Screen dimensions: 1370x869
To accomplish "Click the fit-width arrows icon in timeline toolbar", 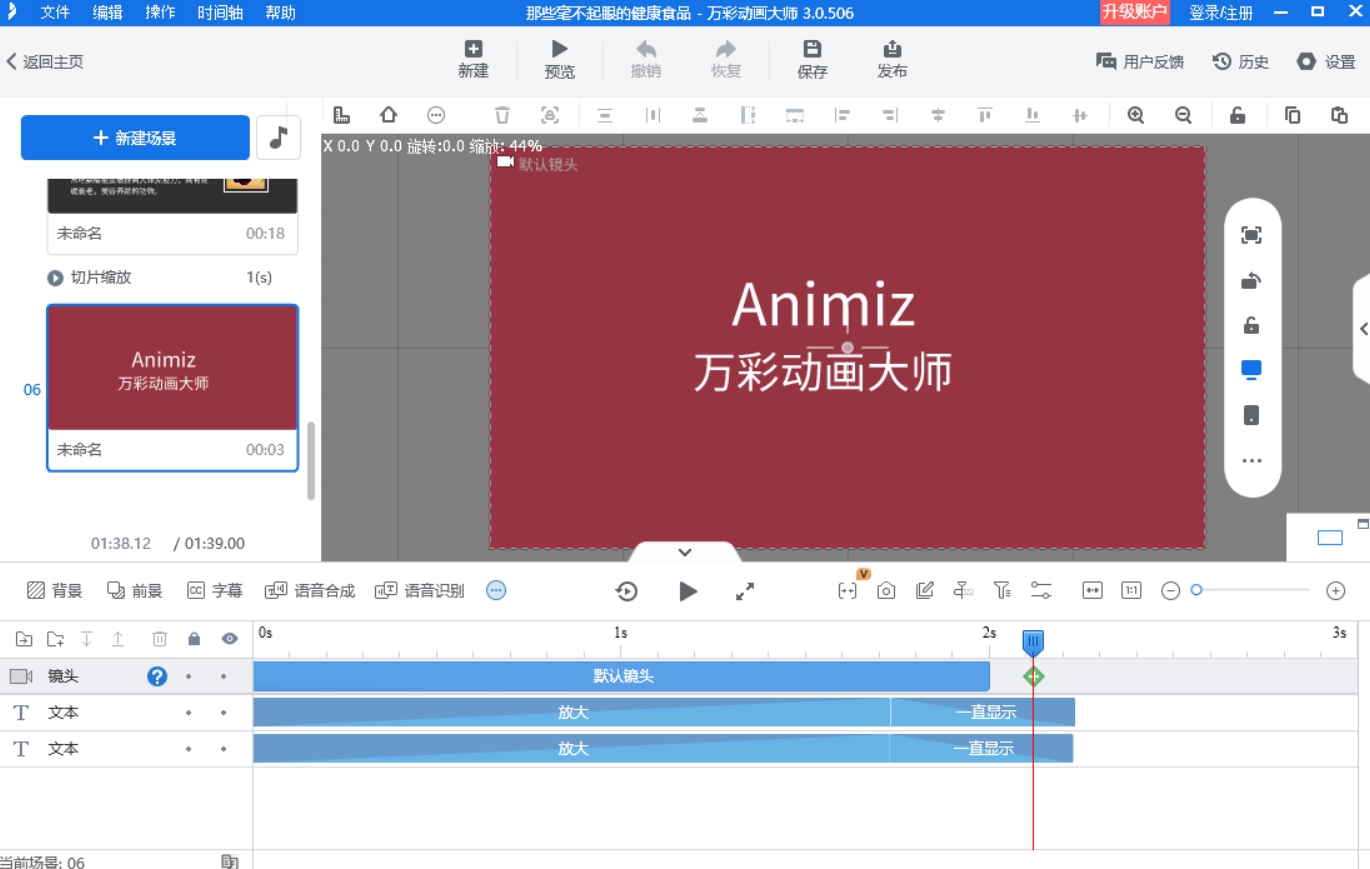I will click(1092, 591).
